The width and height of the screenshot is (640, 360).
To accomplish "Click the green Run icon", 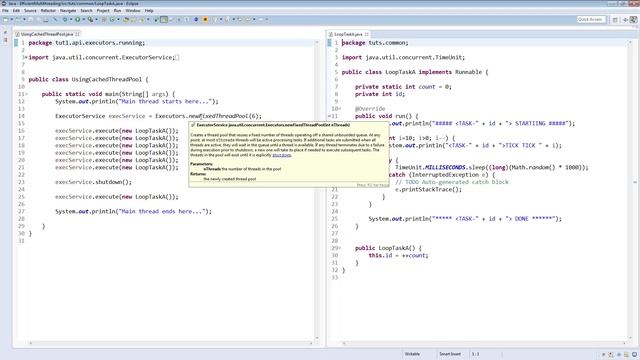I will [78, 19].
